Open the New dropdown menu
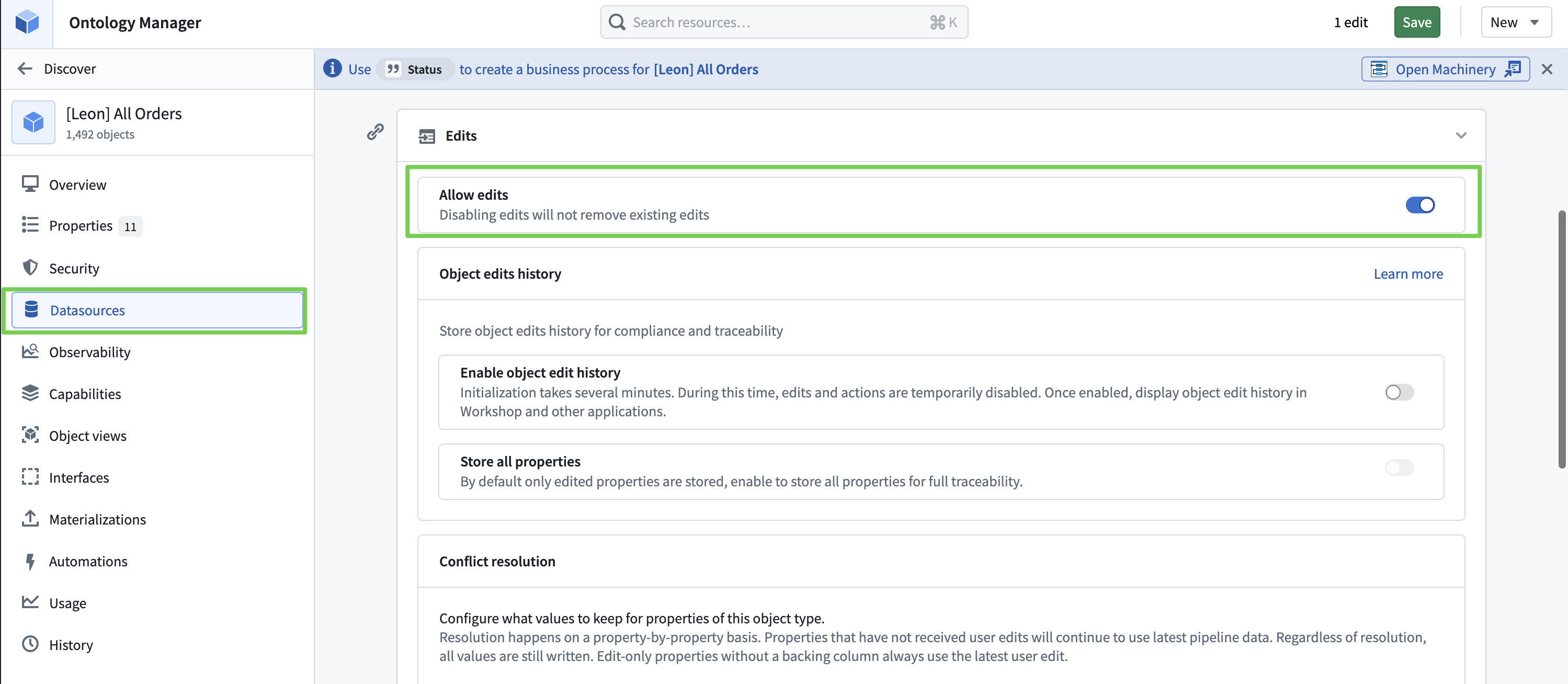This screenshot has width=1568, height=684. tap(1515, 22)
